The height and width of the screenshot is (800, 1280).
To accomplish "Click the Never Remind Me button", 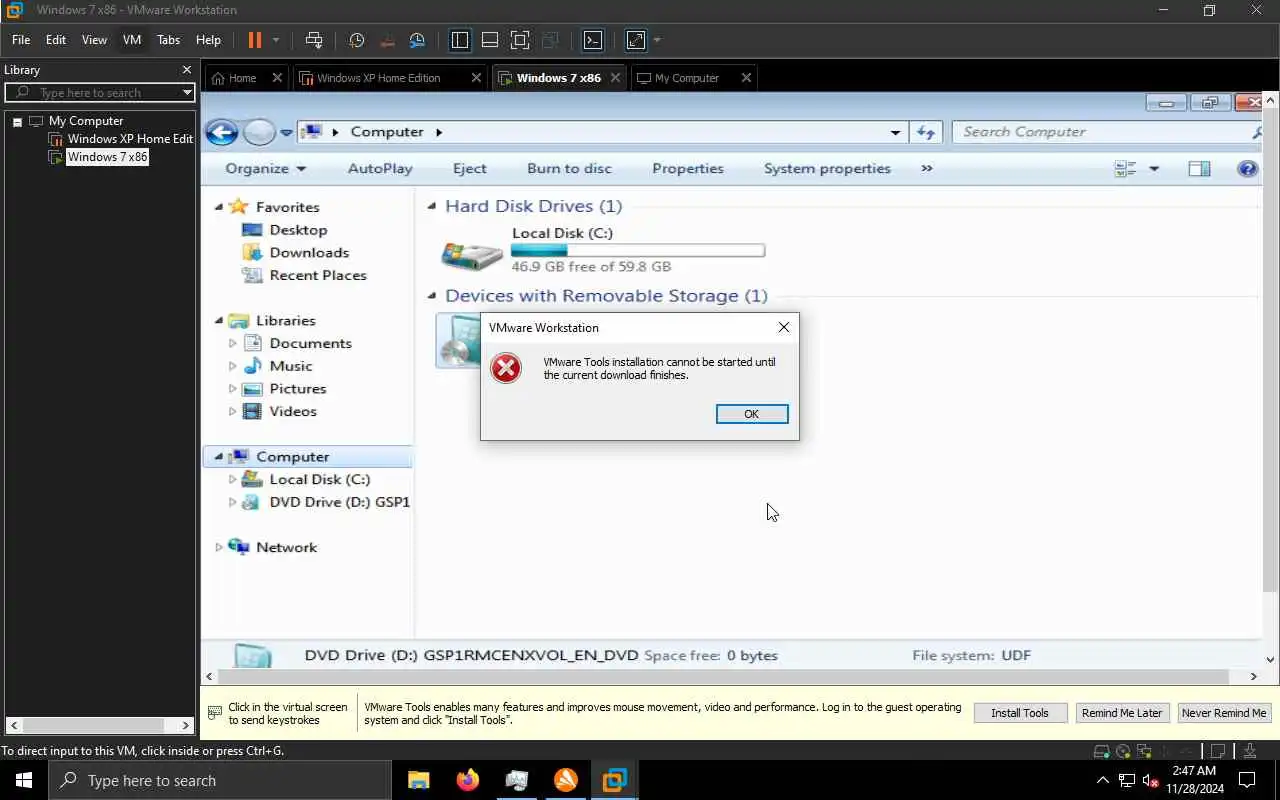I will pos(1224,713).
